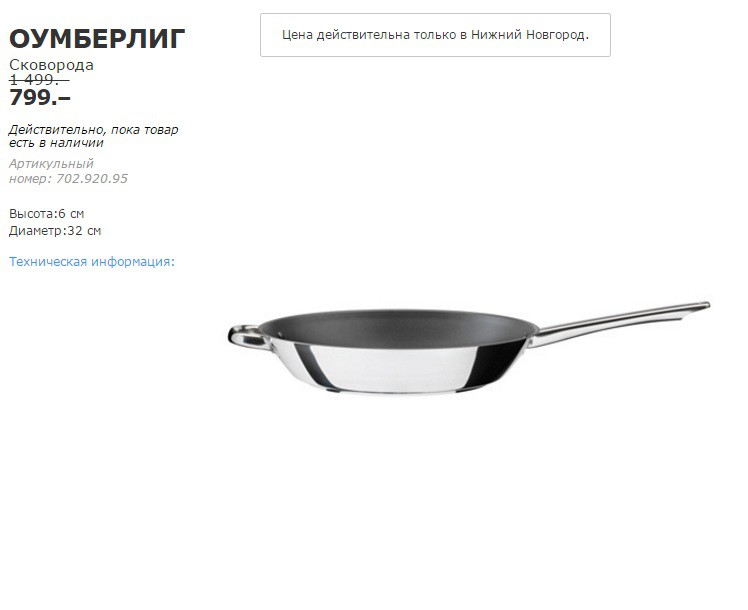Click the Действительно, пока товар availability note
This screenshot has height=610, width=748.
pos(94,130)
